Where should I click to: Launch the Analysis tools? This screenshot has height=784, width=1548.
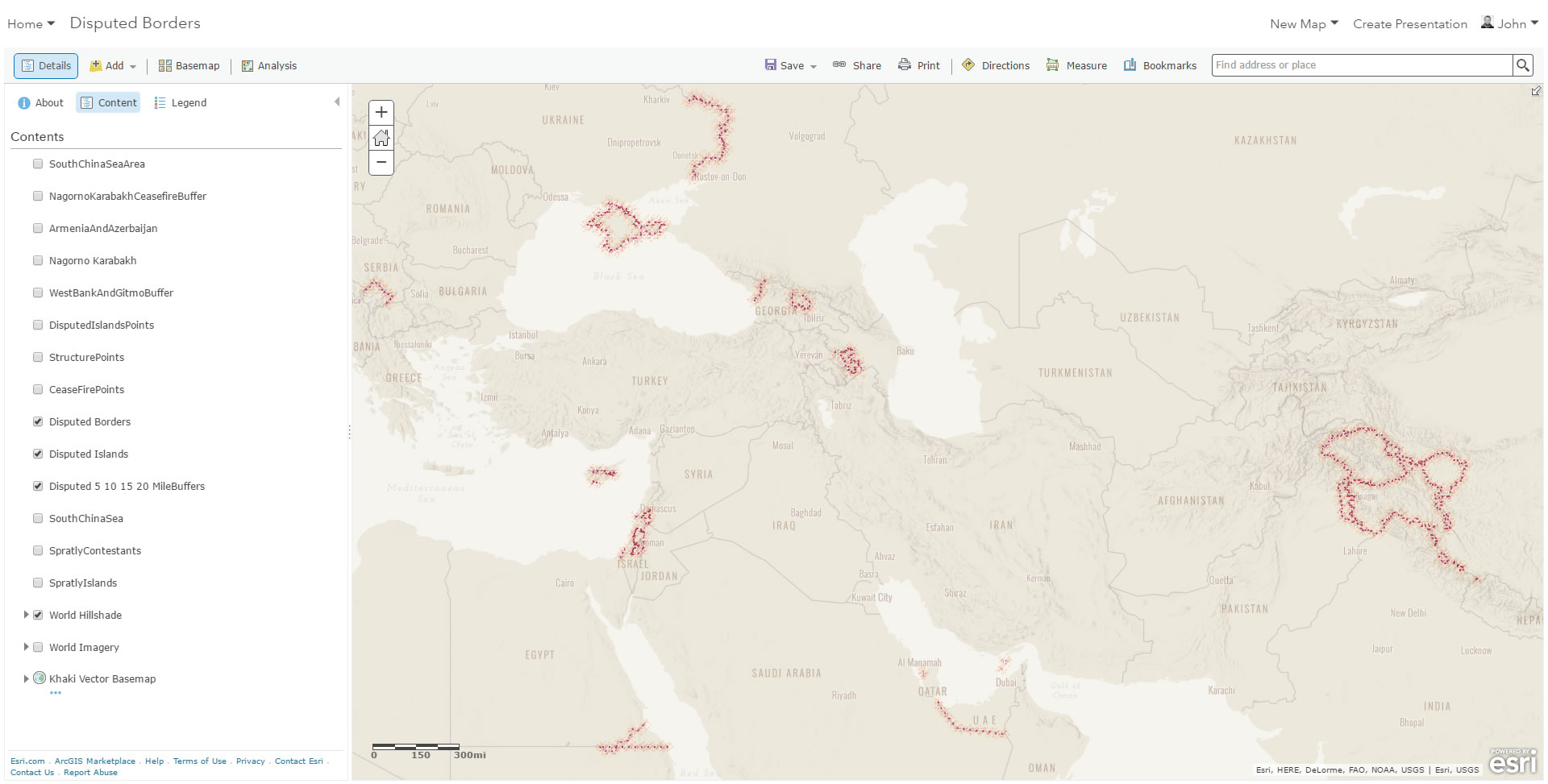point(269,65)
